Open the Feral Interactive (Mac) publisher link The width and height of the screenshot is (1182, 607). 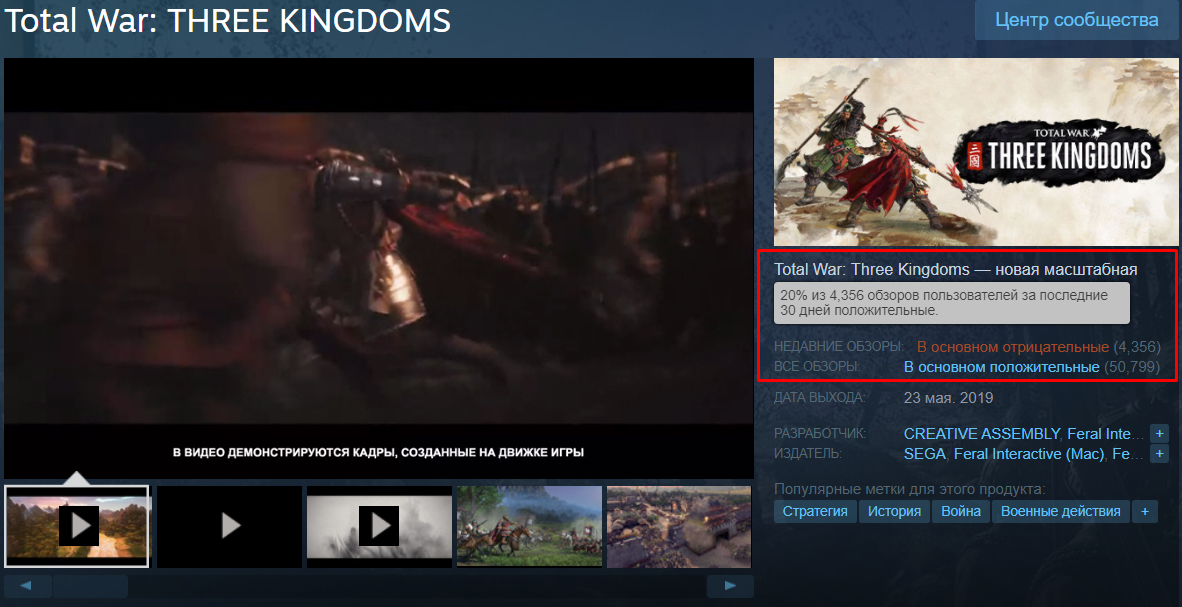click(x=1029, y=454)
